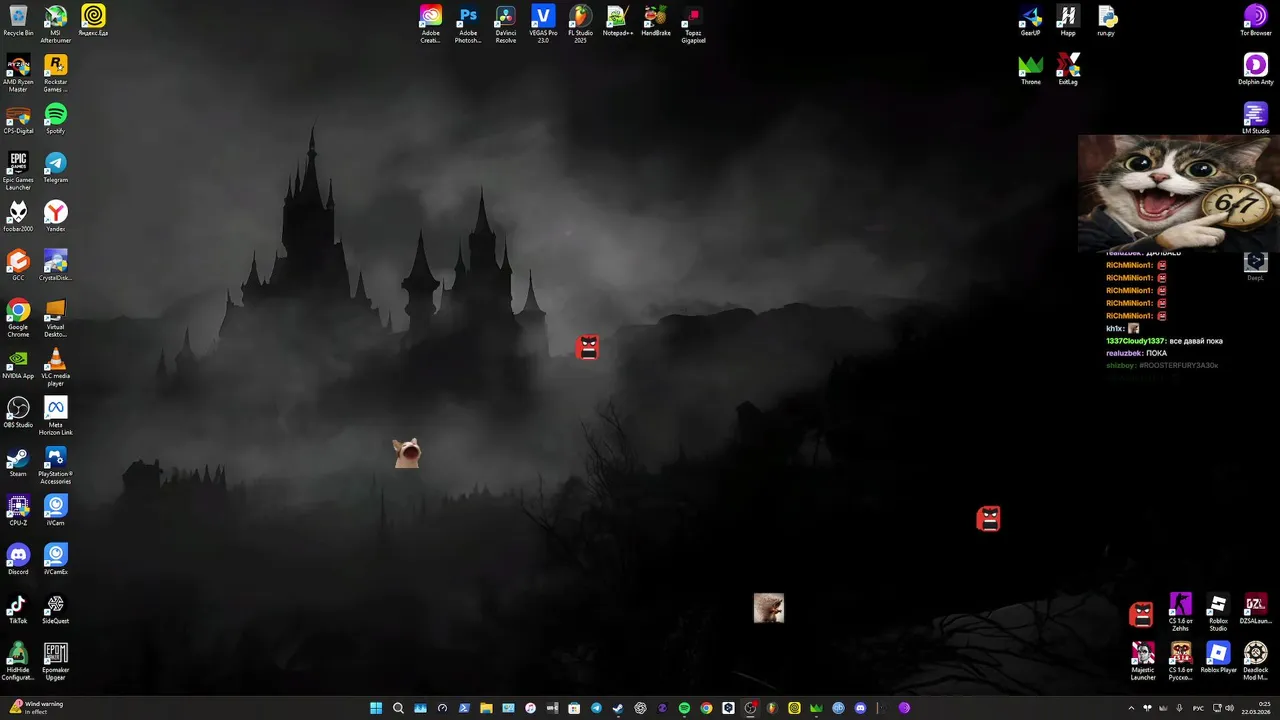This screenshot has width=1280, height=720.
Task: Switch the РУС input language indicator
Action: (x=1198, y=708)
